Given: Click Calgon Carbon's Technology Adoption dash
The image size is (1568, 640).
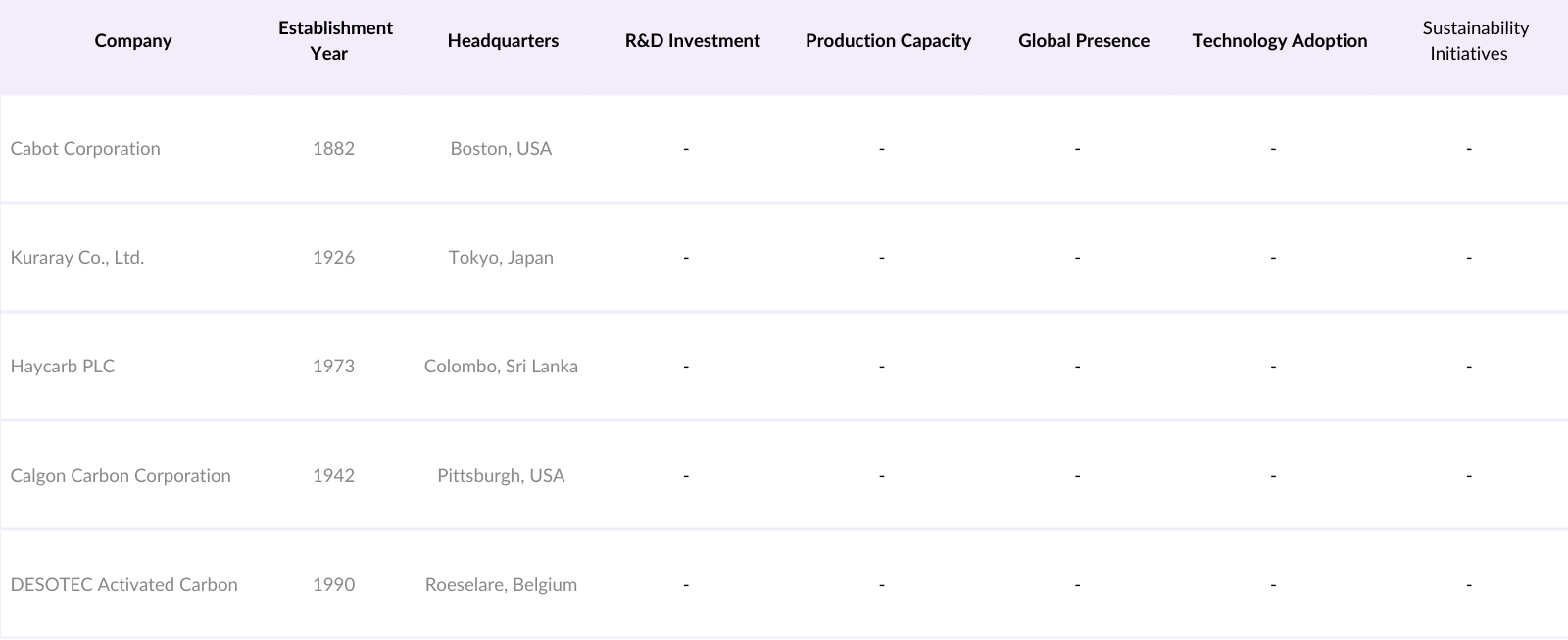Looking at the screenshot, I should pyautogui.click(x=1273, y=476).
